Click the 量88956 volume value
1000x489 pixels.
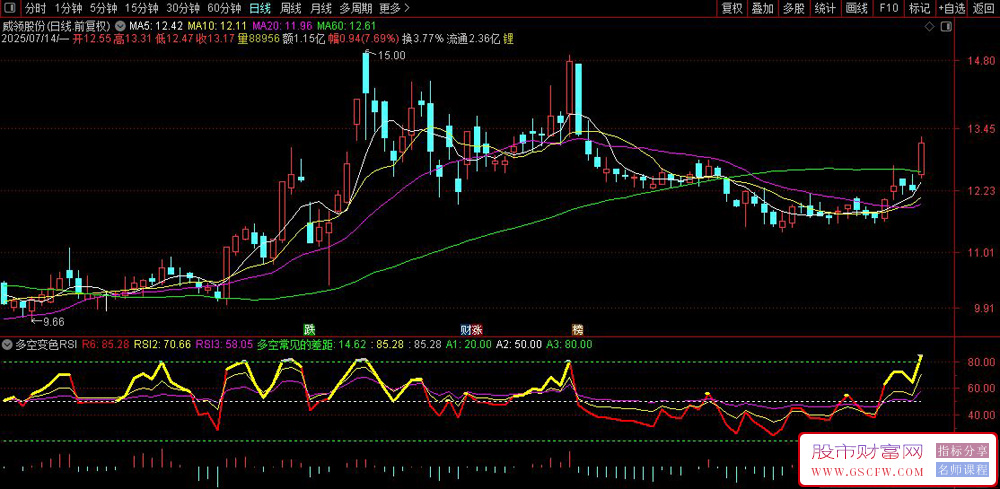coord(258,39)
